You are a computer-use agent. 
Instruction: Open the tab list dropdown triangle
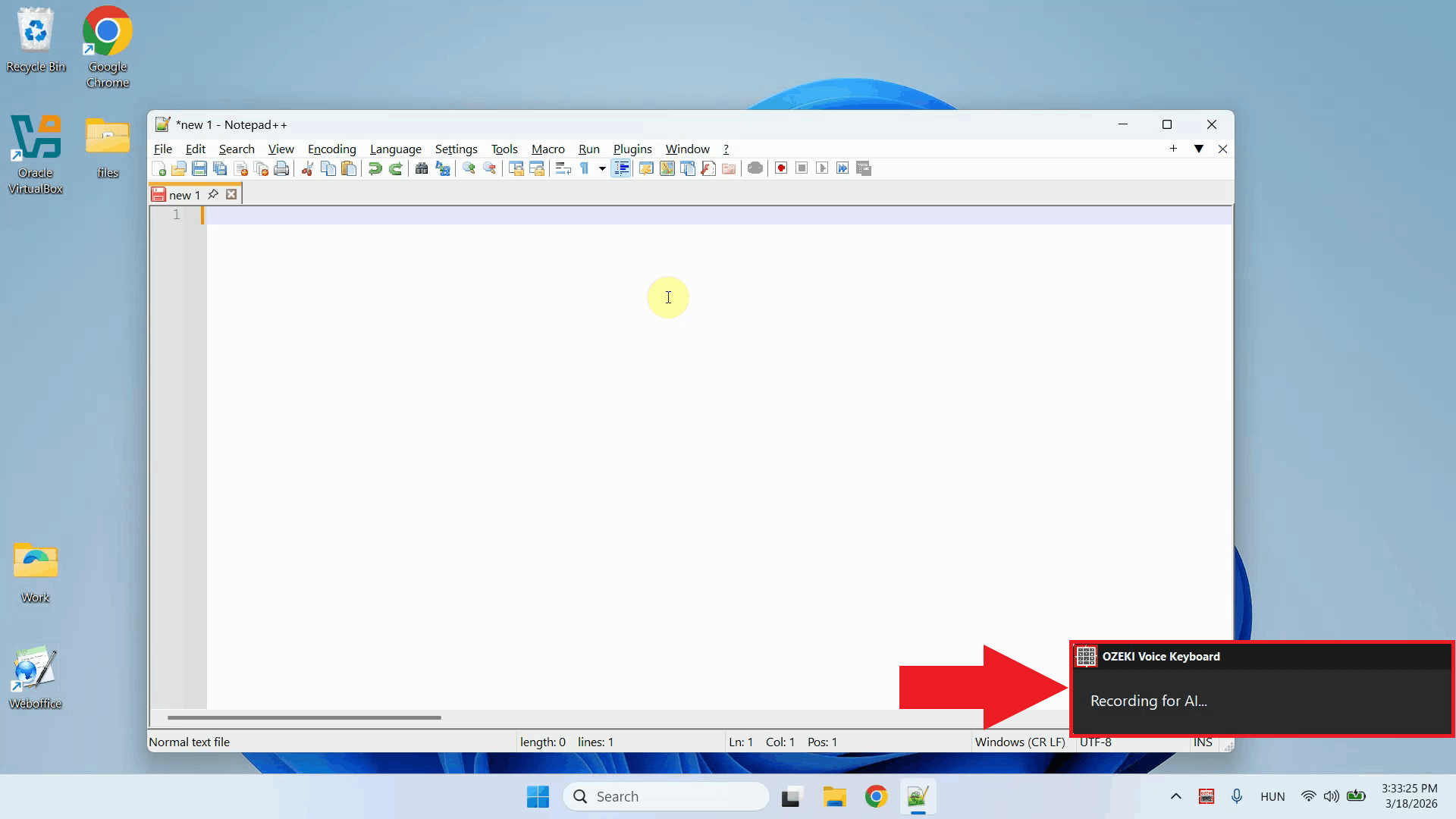[x=1199, y=149]
